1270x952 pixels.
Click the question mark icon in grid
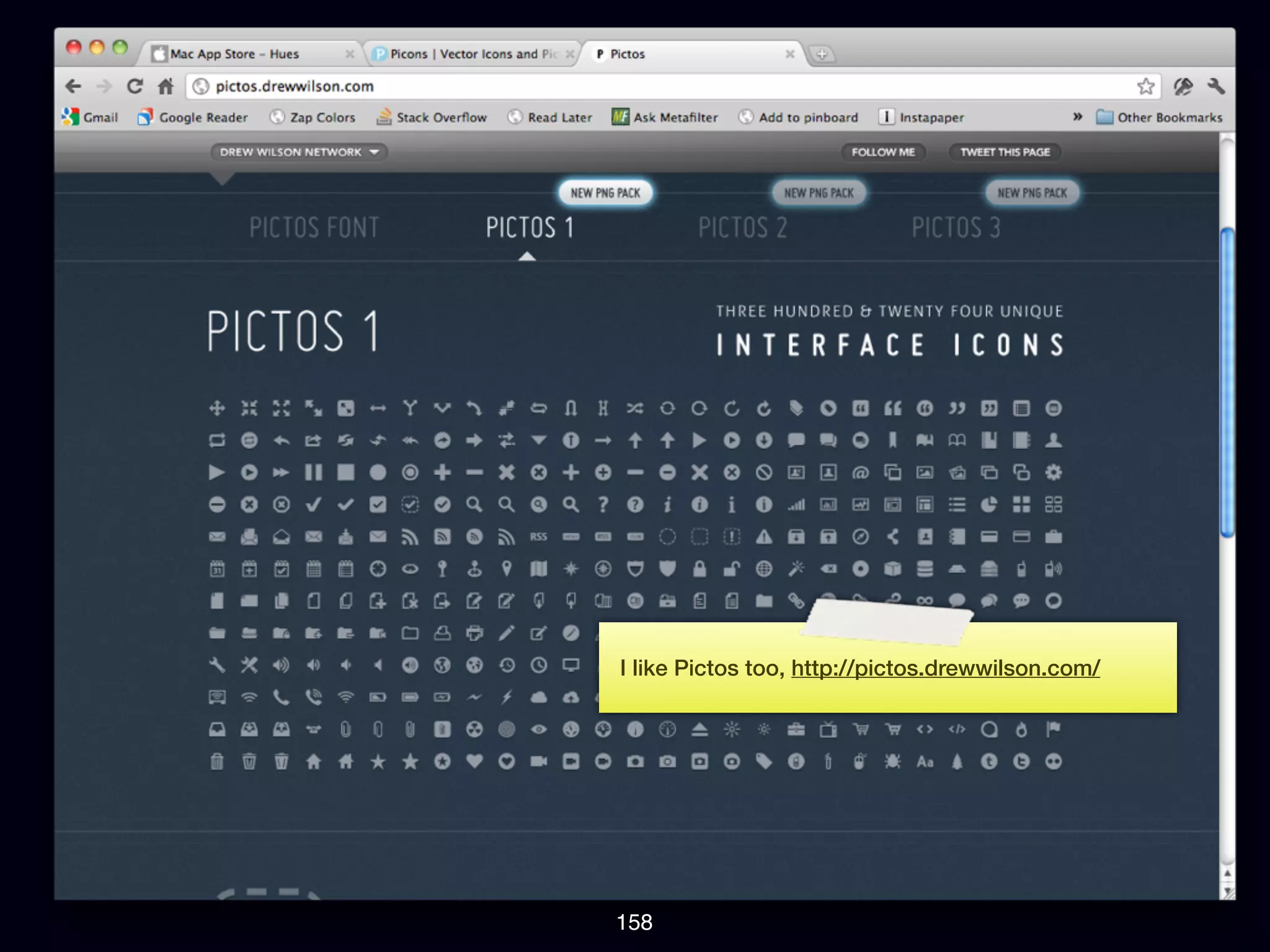click(x=603, y=505)
